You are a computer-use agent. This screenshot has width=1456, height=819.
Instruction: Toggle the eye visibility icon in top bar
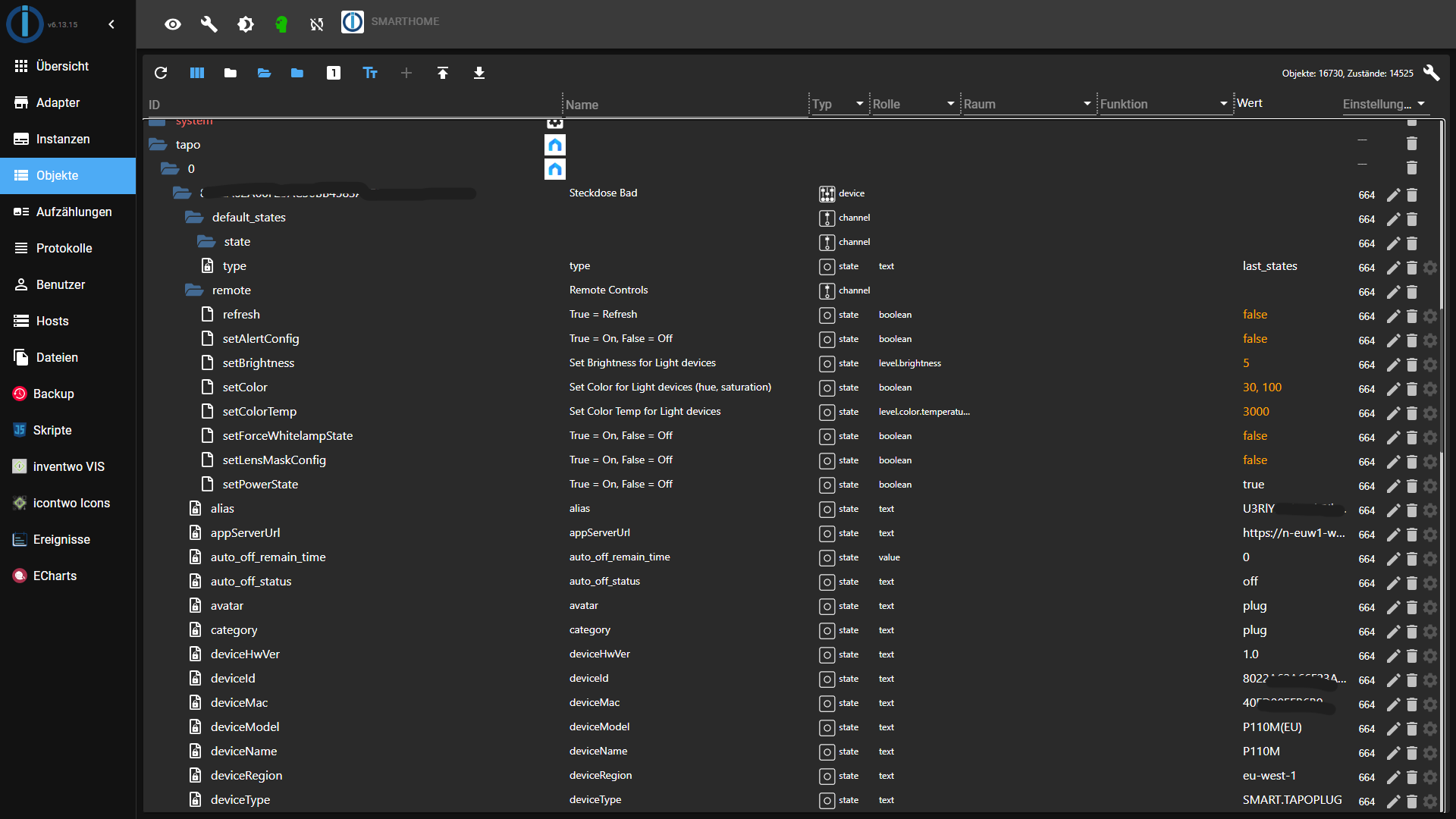pos(173,24)
